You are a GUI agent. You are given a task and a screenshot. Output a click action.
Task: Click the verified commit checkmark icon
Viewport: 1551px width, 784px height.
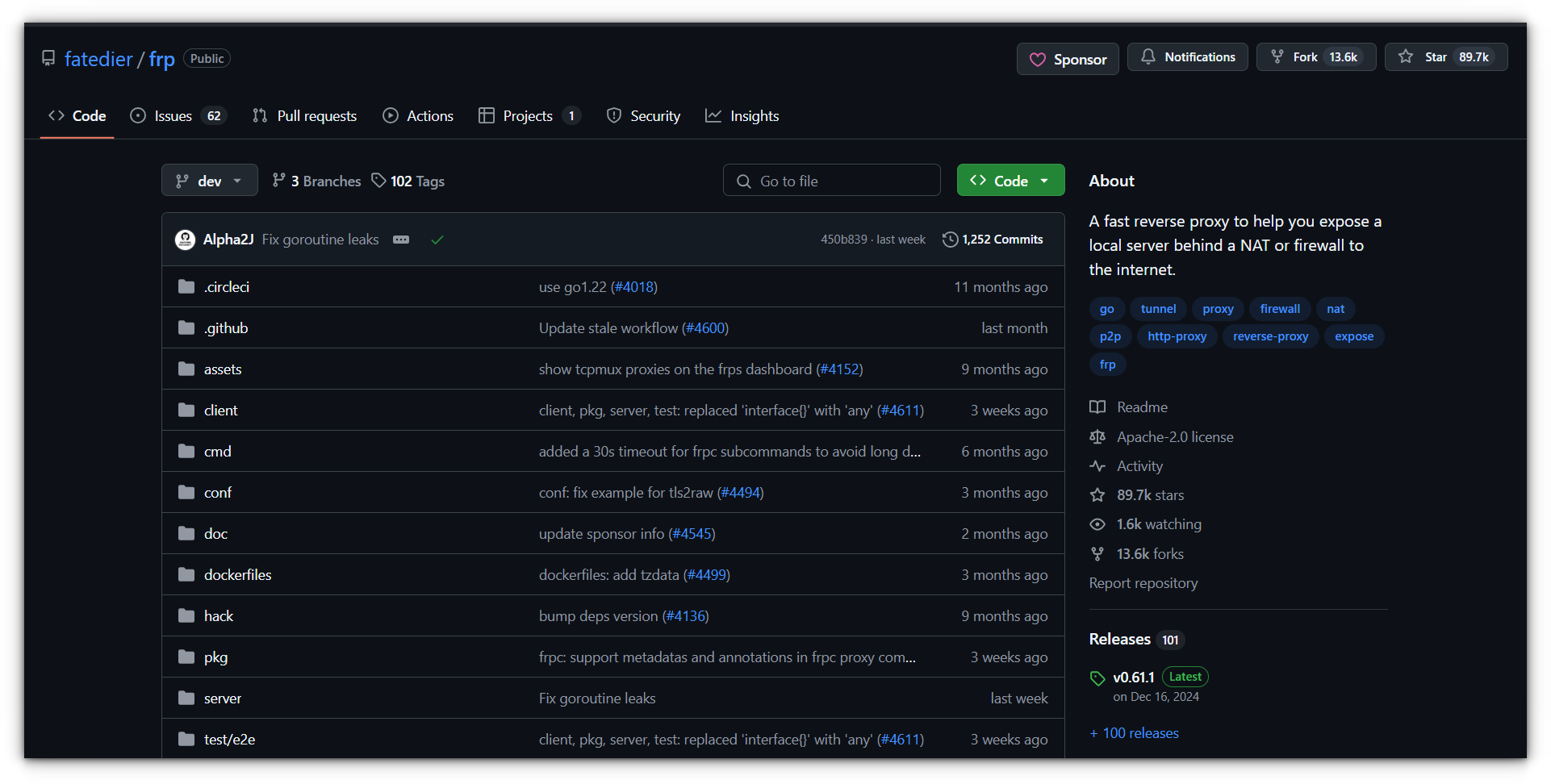point(437,240)
